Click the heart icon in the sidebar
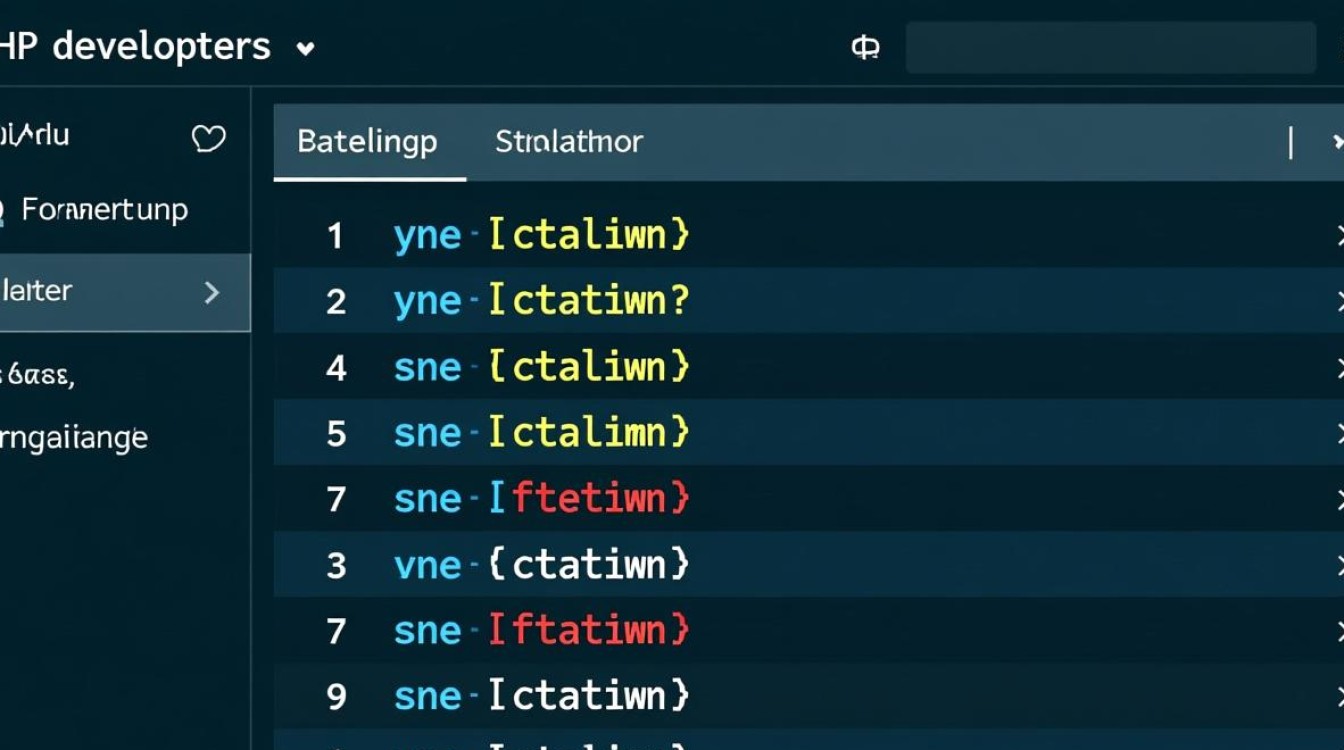 [x=208, y=138]
